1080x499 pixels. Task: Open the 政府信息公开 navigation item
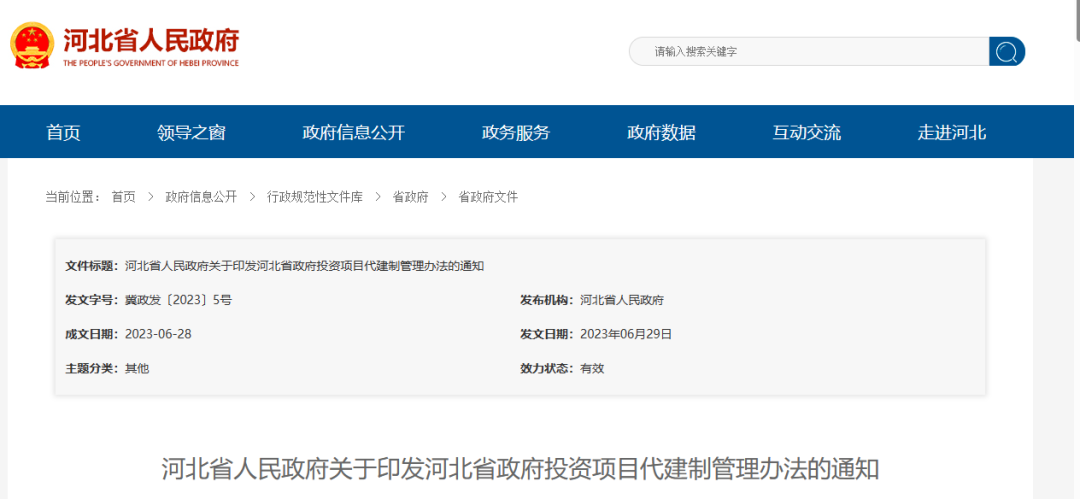coord(354,132)
